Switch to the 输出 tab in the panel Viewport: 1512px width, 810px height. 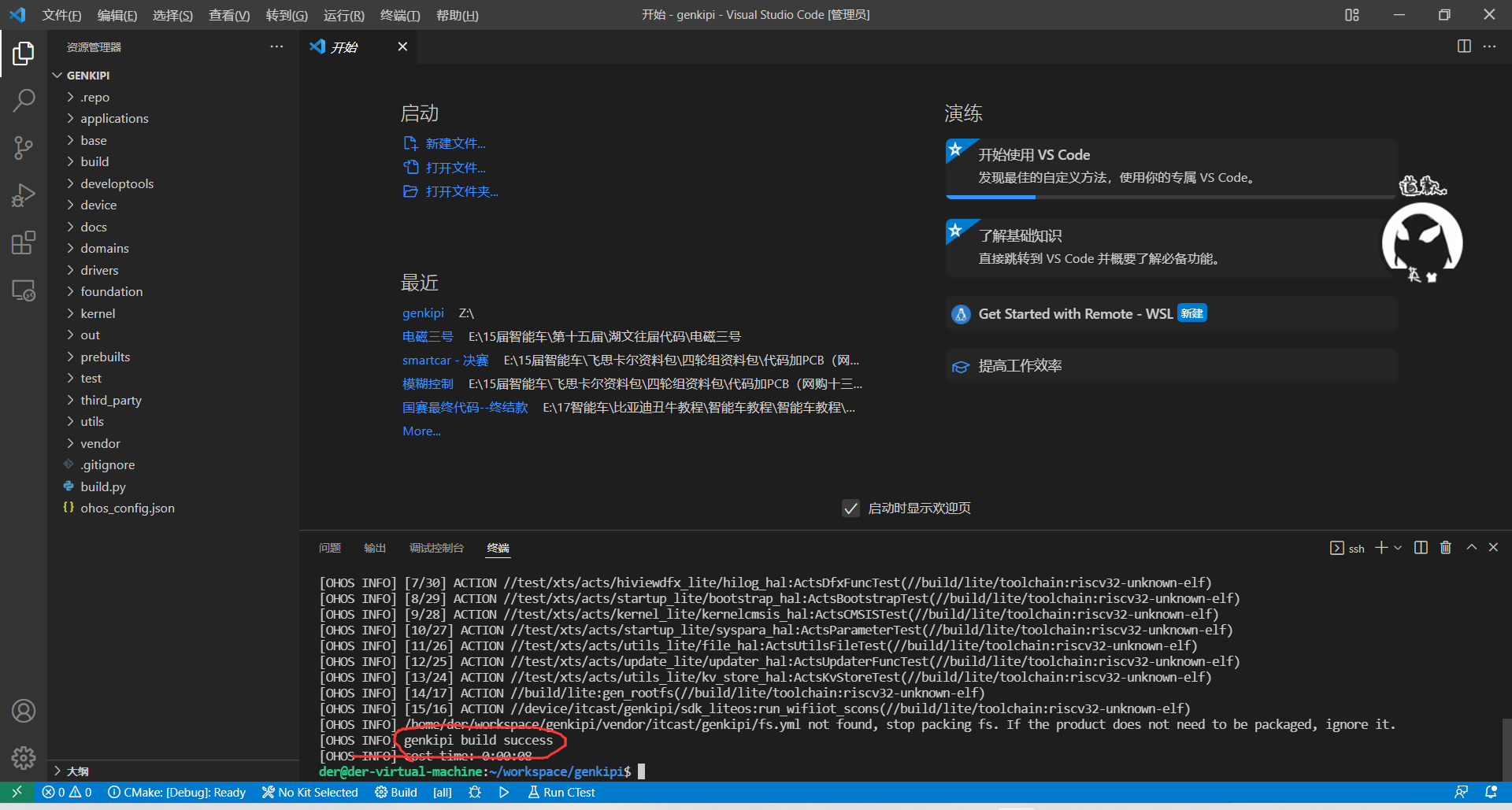pyautogui.click(x=375, y=547)
